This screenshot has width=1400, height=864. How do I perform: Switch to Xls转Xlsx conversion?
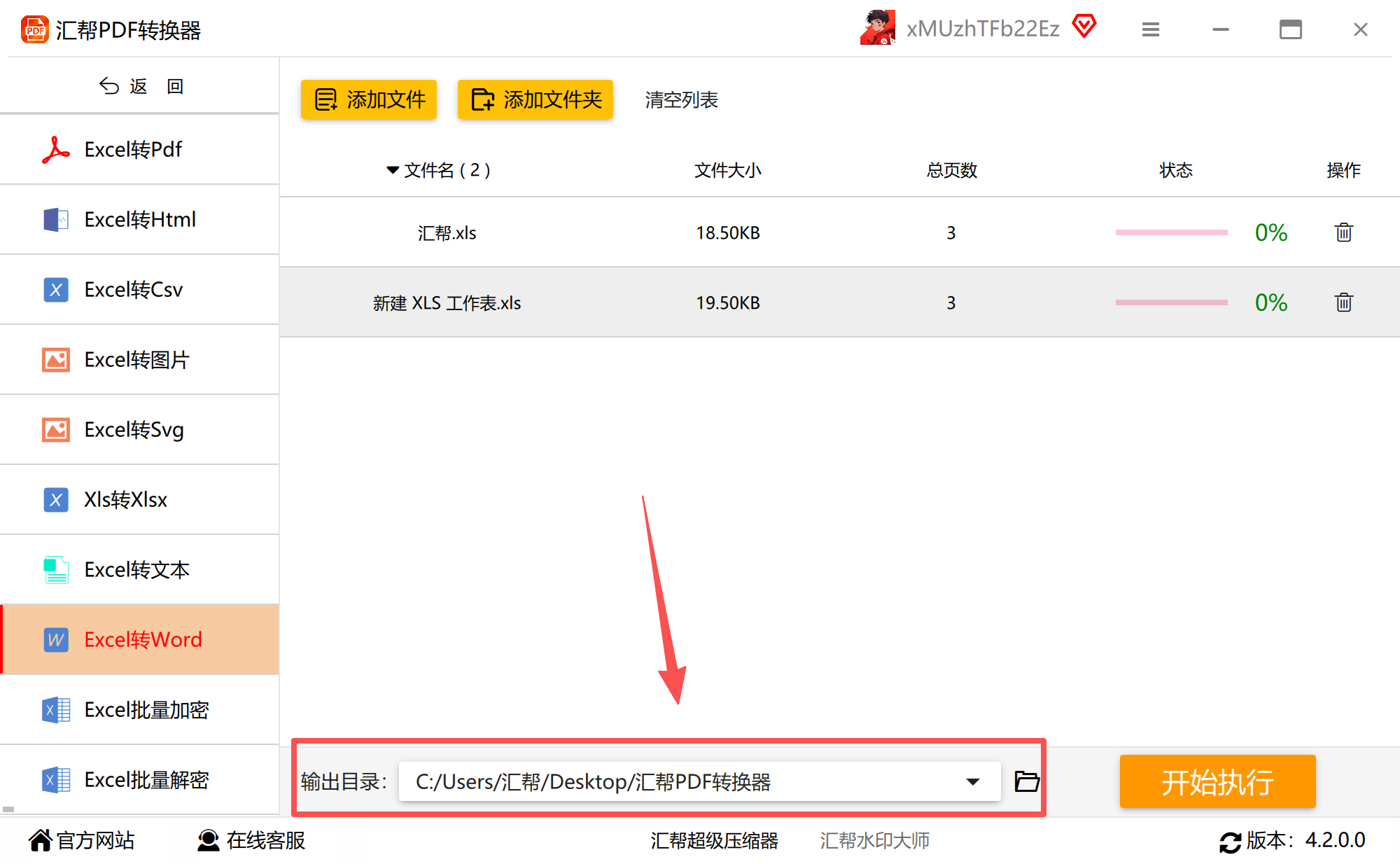pos(126,499)
